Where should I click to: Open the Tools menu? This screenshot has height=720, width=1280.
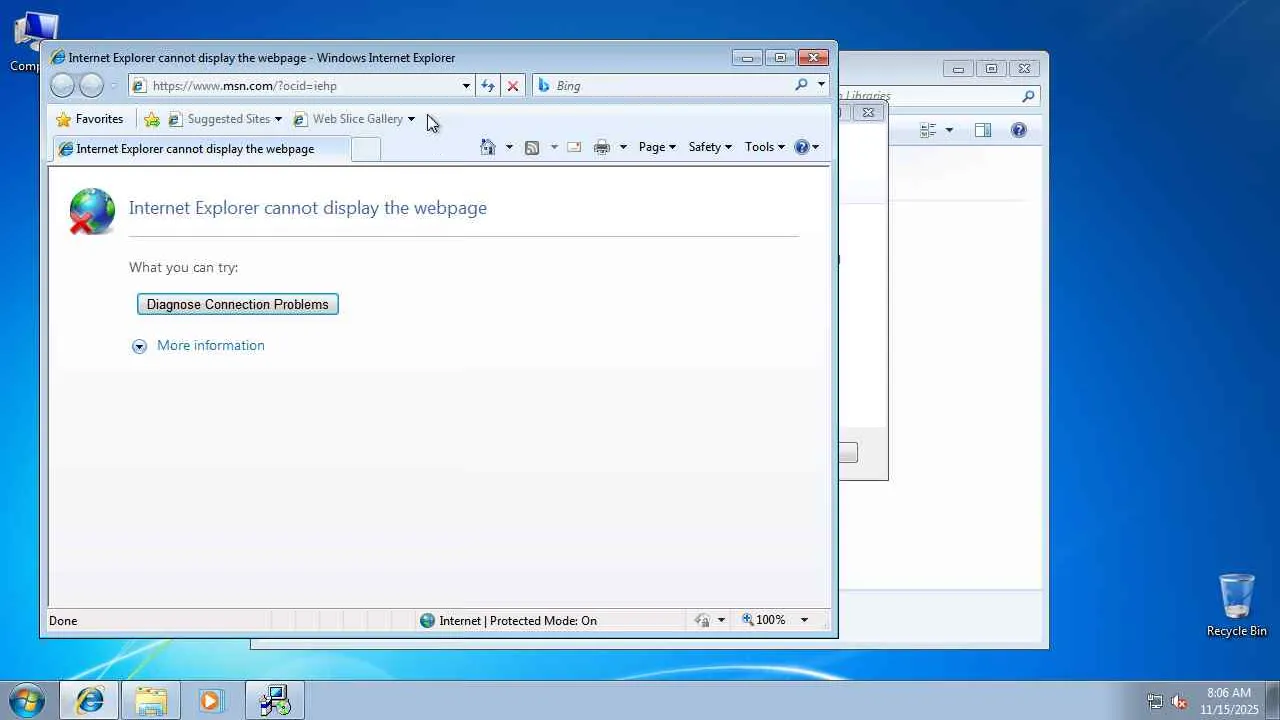coord(765,147)
